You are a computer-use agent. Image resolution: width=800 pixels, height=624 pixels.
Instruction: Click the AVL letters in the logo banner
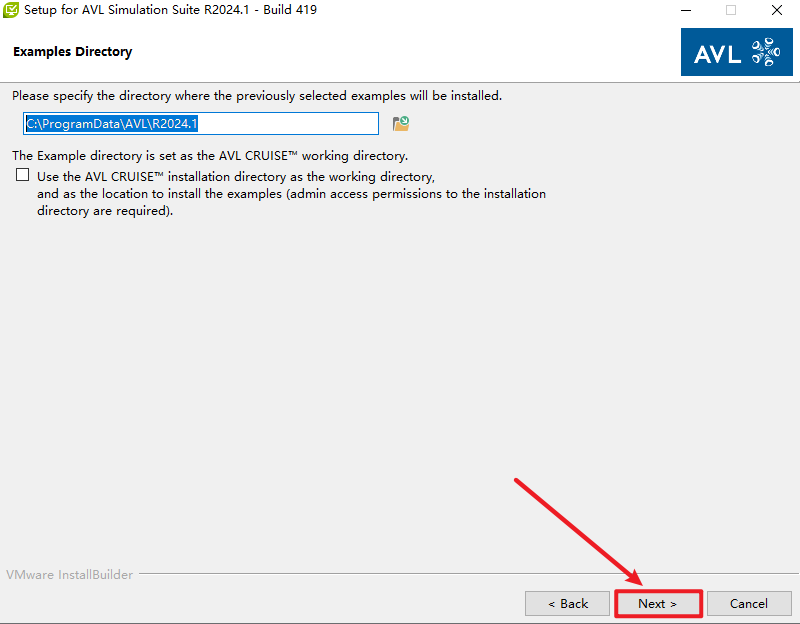point(722,52)
